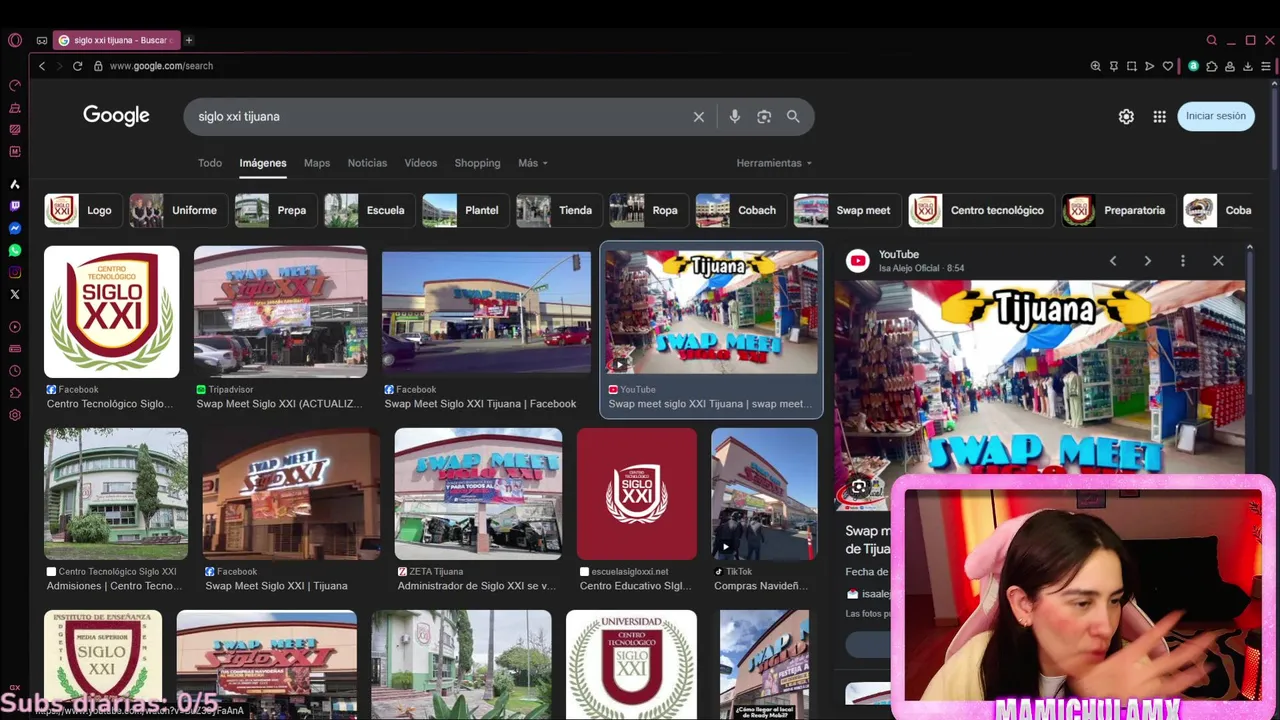Open GX Corner from the tab bar
The height and width of the screenshot is (720, 1280).
tap(41, 40)
